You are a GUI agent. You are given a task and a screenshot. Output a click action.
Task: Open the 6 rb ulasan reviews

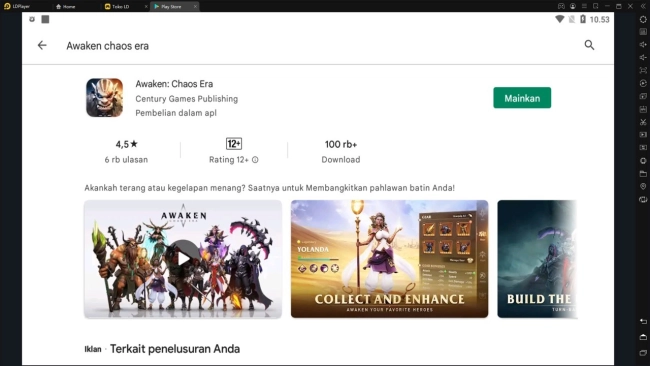126,160
